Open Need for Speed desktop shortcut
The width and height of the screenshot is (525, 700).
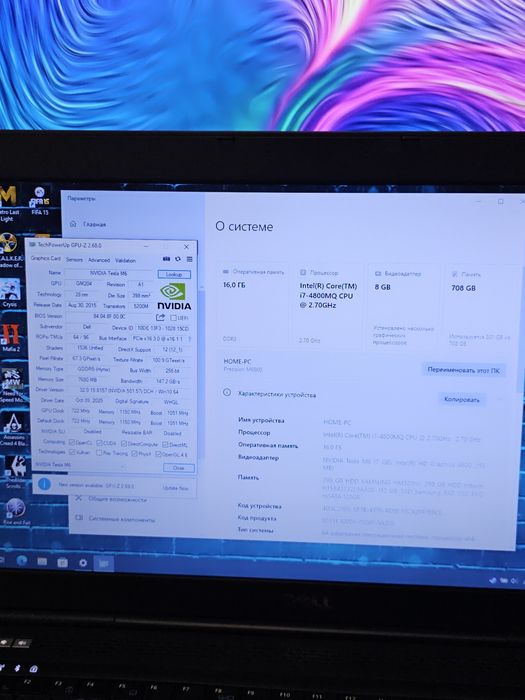pos(12,385)
